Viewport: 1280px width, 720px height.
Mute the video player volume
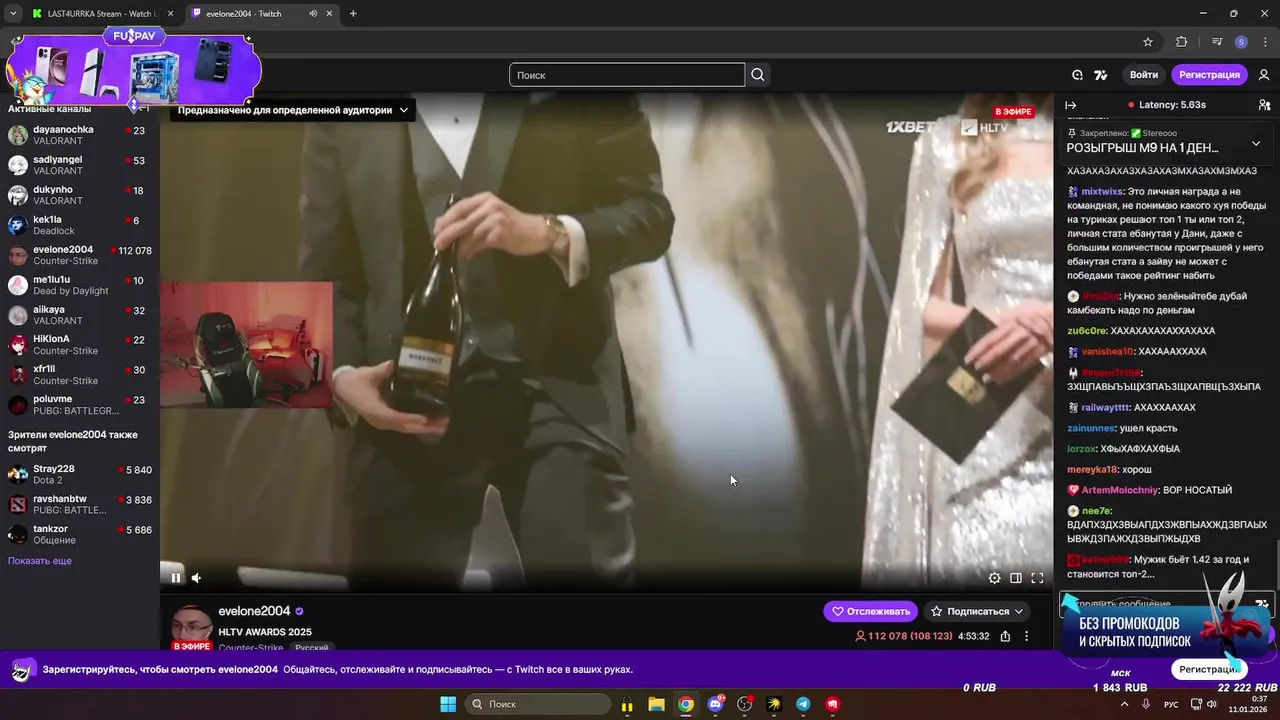tap(196, 577)
